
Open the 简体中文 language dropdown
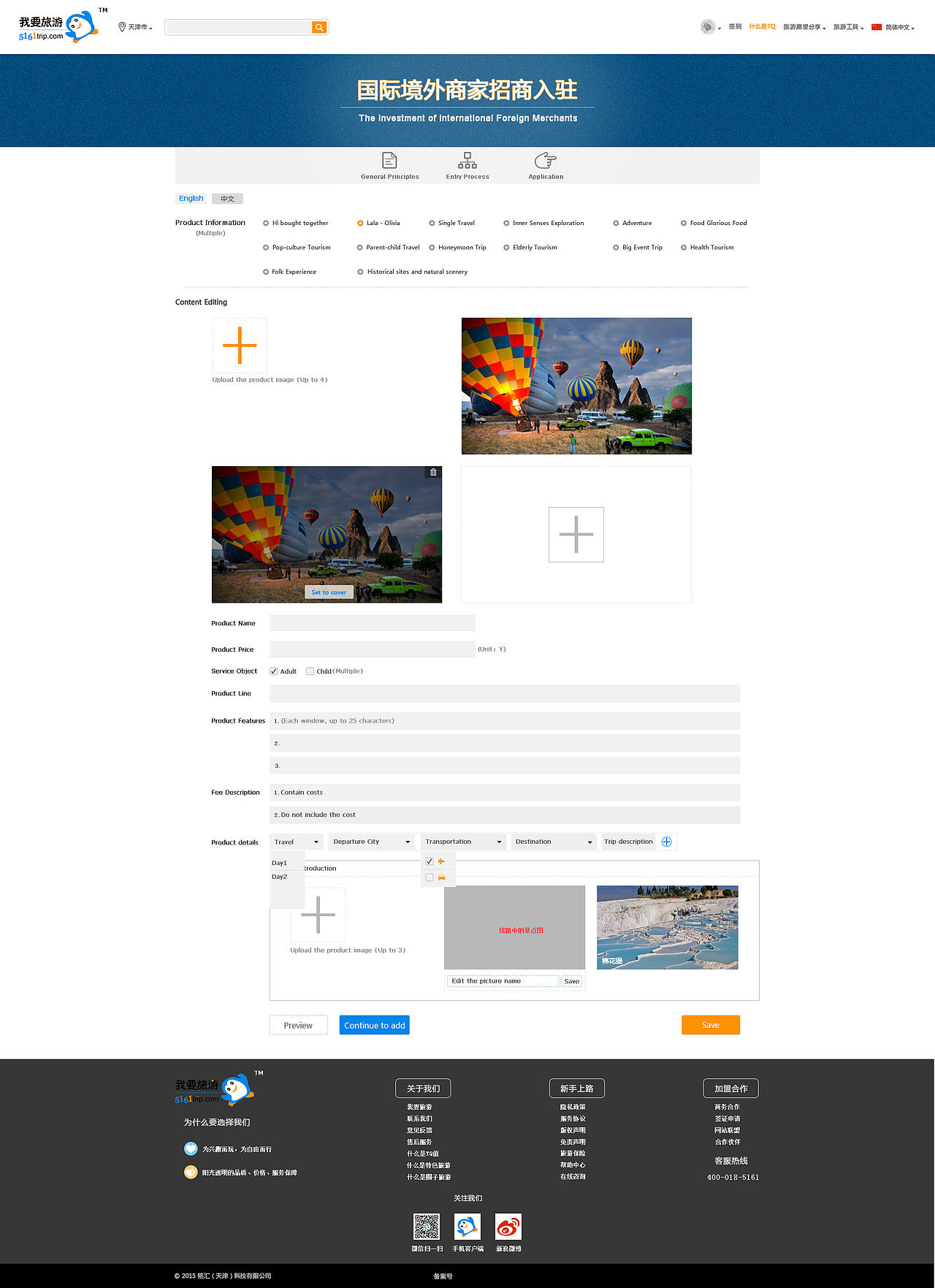pos(899,27)
